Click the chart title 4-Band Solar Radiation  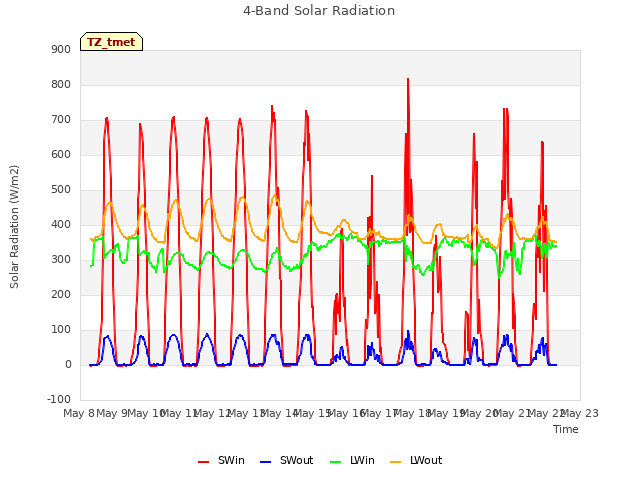[319, 11]
